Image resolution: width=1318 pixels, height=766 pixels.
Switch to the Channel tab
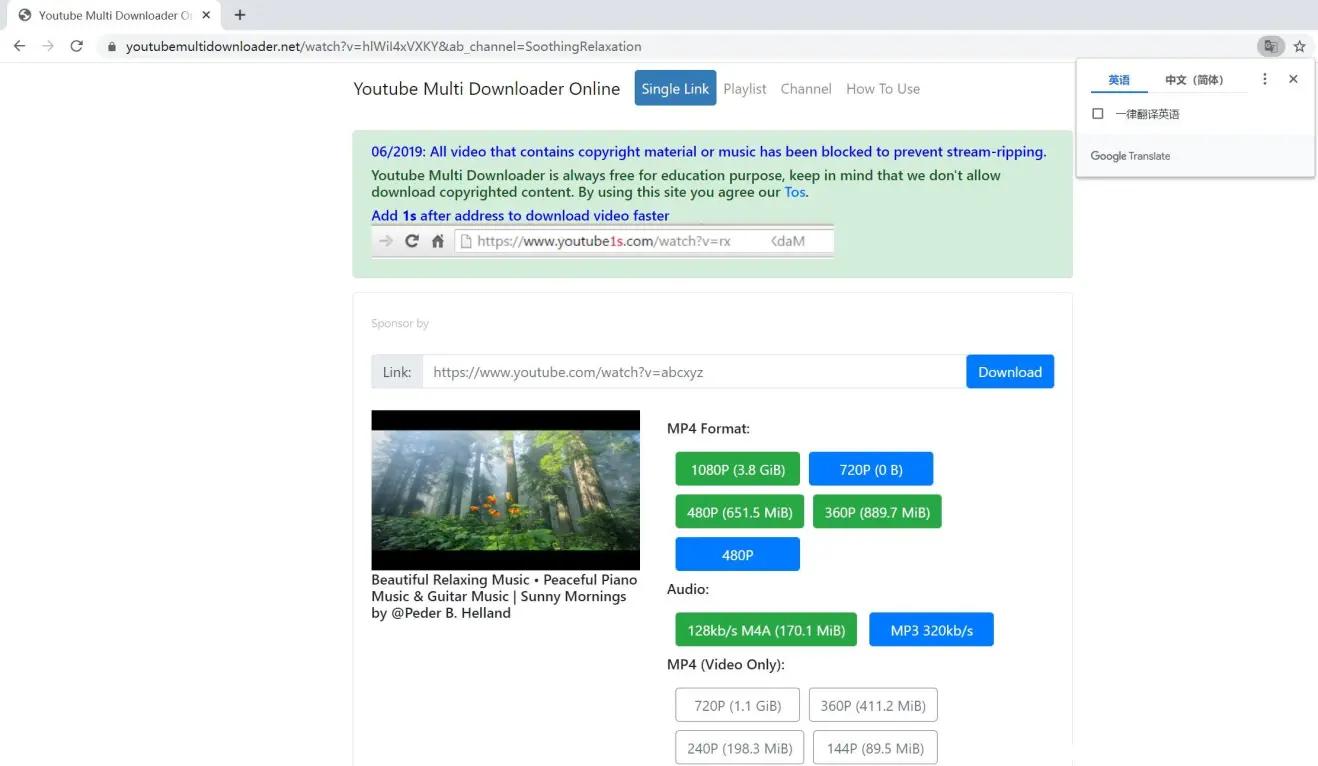point(806,88)
